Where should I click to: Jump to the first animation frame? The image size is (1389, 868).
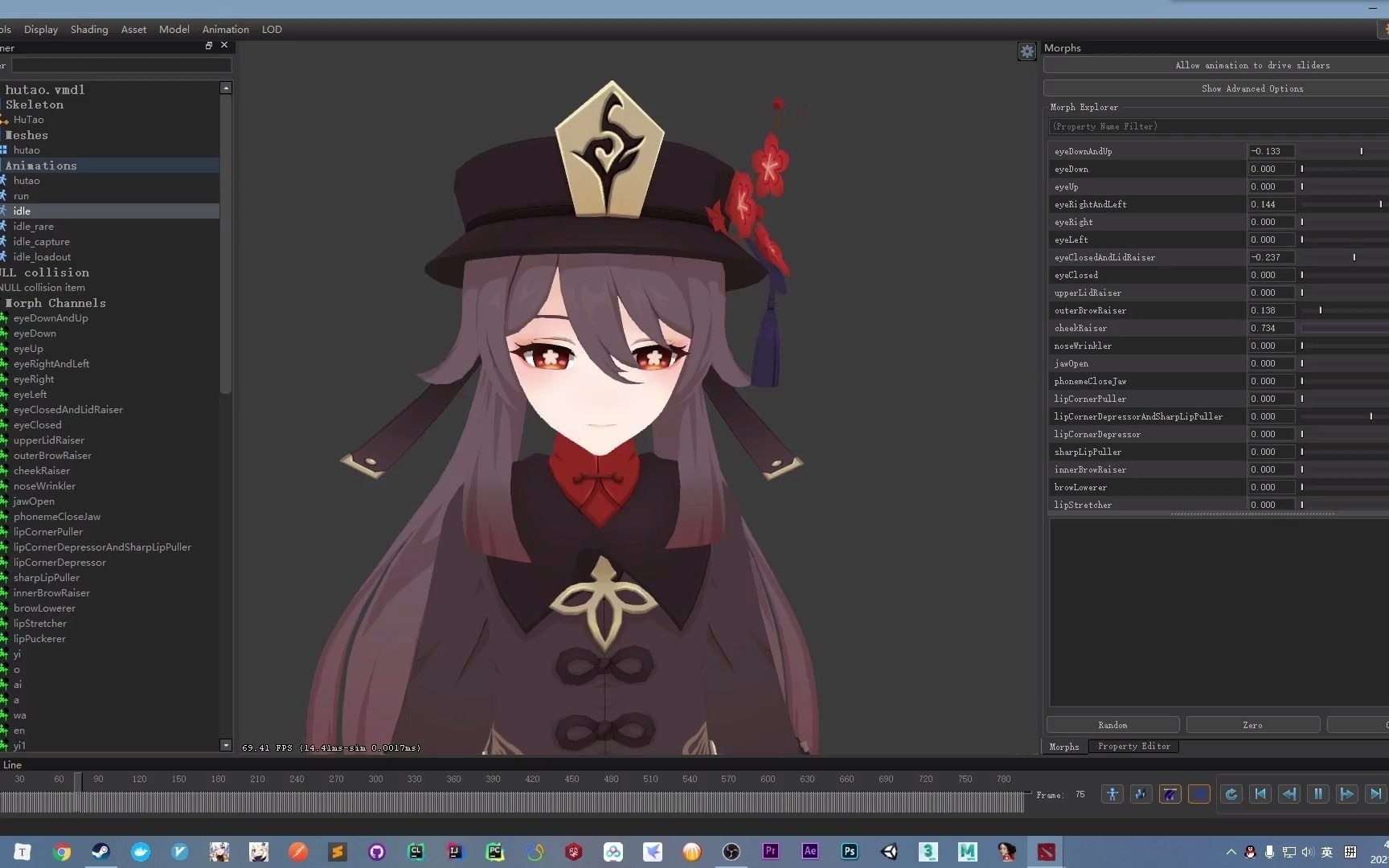click(x=1260, y=794)
